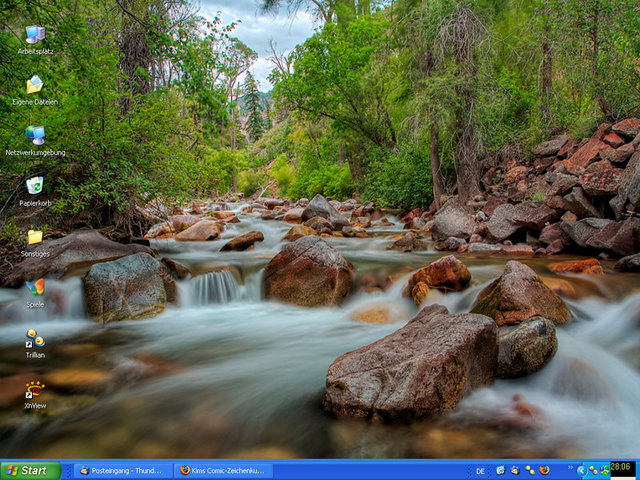Image resolution: width=640 pixels, height=480 pixels.
Task: Launch Thunderbird from the taskbar toolbar icon
Action: coord(514,470)
